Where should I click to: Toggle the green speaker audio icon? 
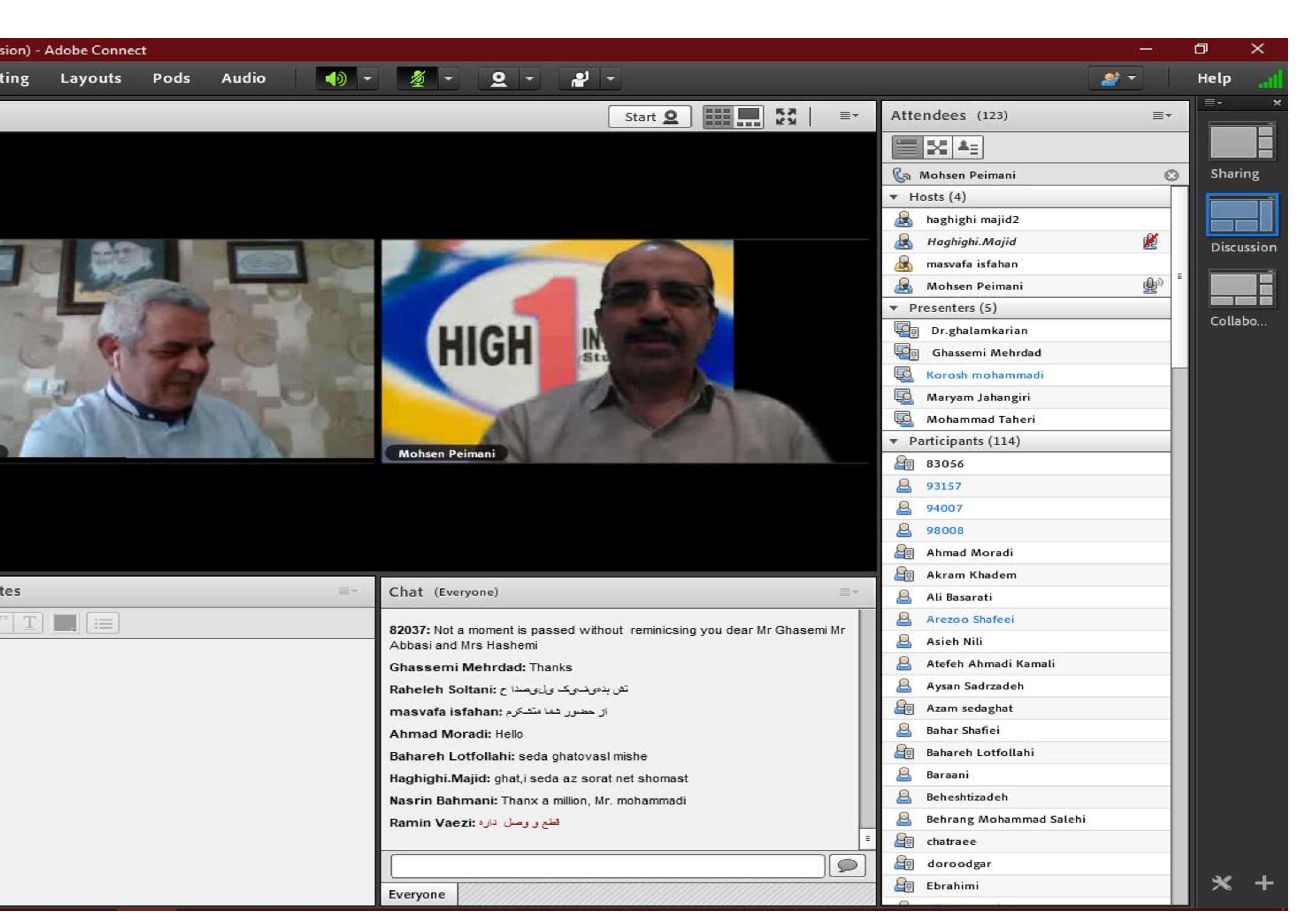click(335, 79)
